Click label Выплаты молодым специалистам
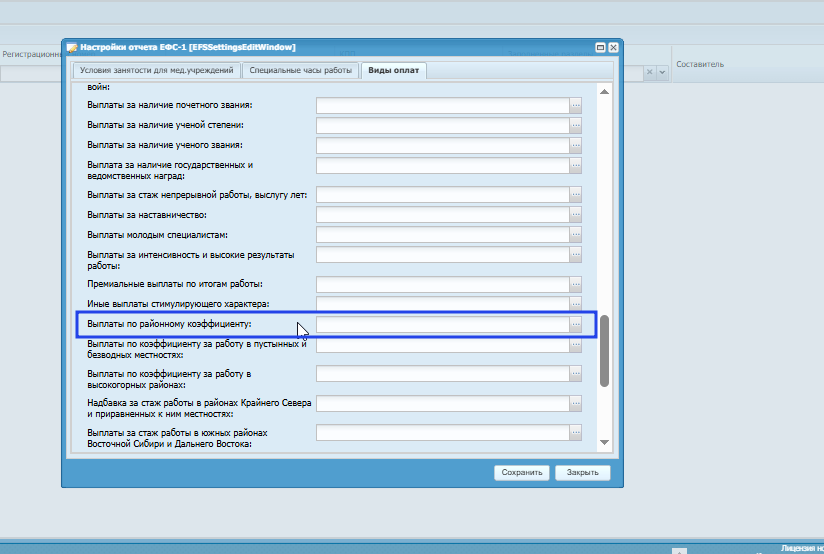Screen dimensions: 824x554 coord(158,235)
